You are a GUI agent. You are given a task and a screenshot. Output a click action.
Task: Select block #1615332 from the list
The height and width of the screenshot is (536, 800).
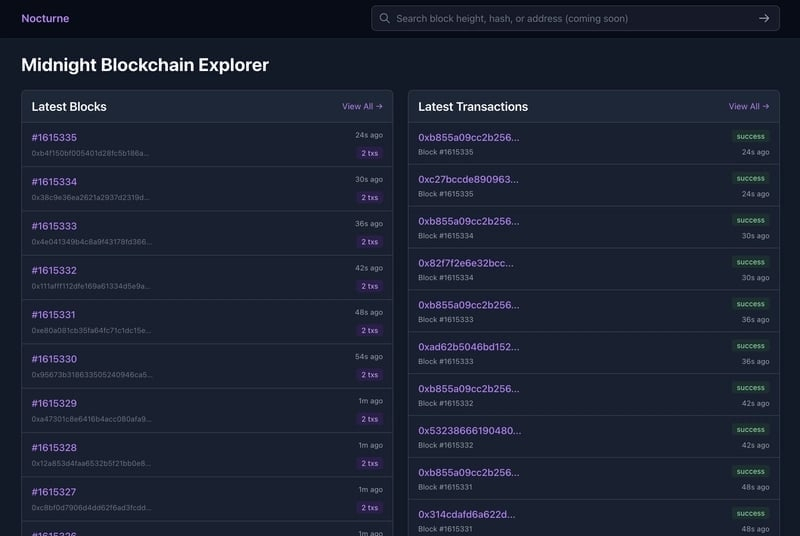coord(54,270)
